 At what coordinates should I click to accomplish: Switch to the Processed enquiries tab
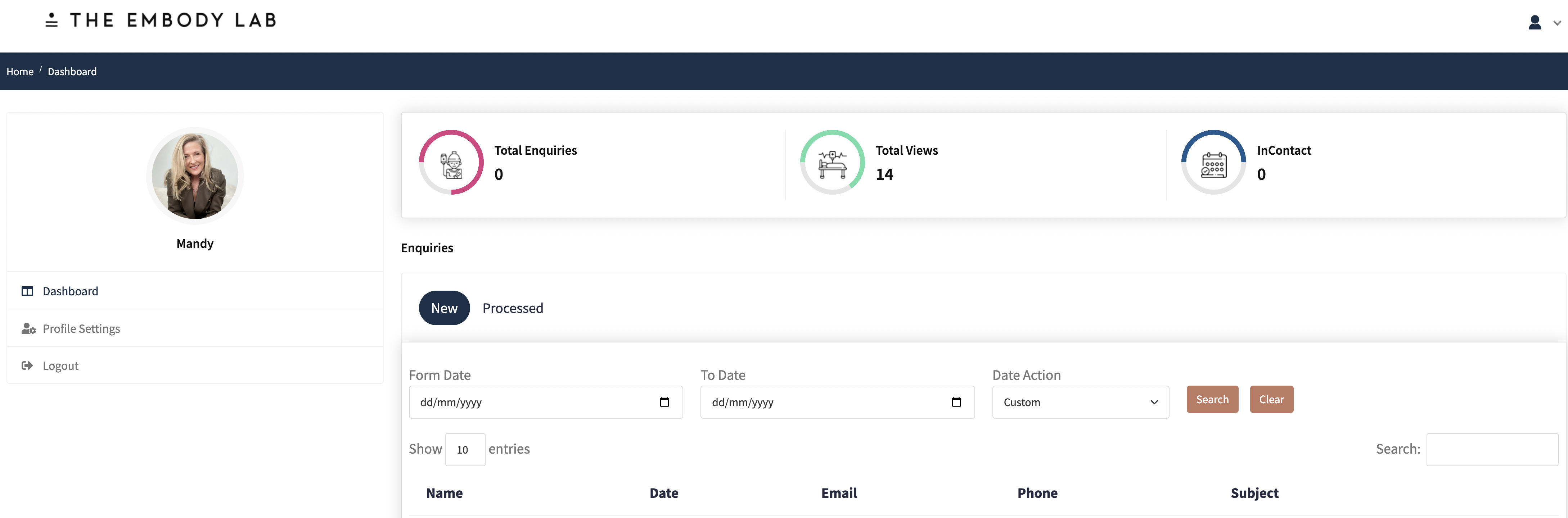pos(513,308)
